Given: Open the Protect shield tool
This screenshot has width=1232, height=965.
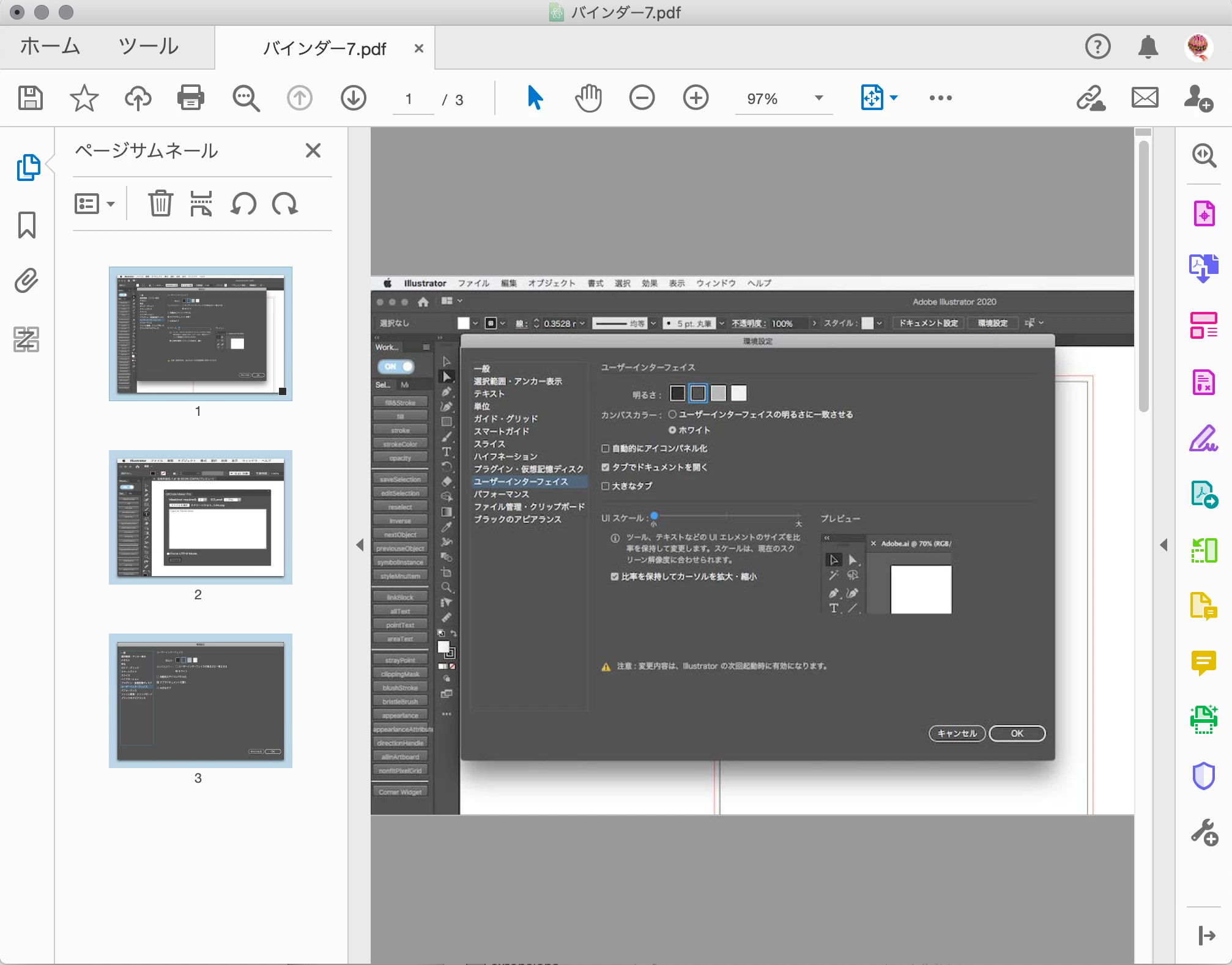Looking at the screenshot, I should pos(1203,776).
